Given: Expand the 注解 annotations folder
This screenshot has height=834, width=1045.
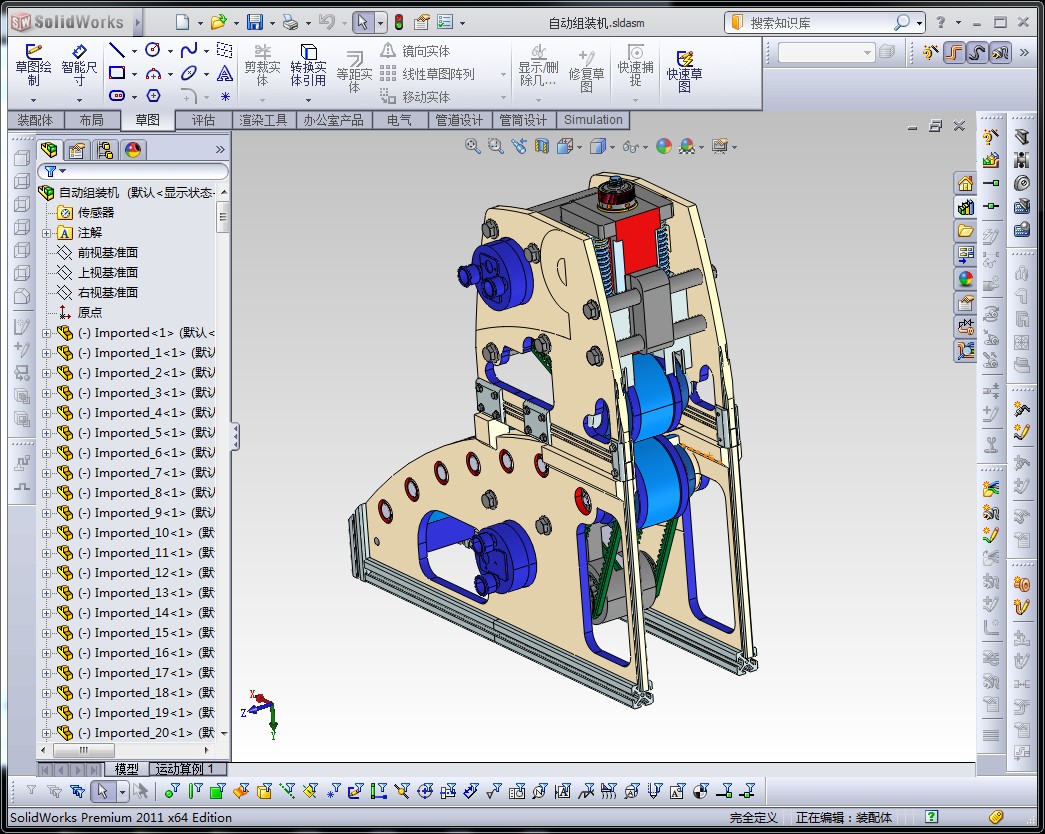Looking at the screenshot, I should pyautogui.click(x=46, y=233).
